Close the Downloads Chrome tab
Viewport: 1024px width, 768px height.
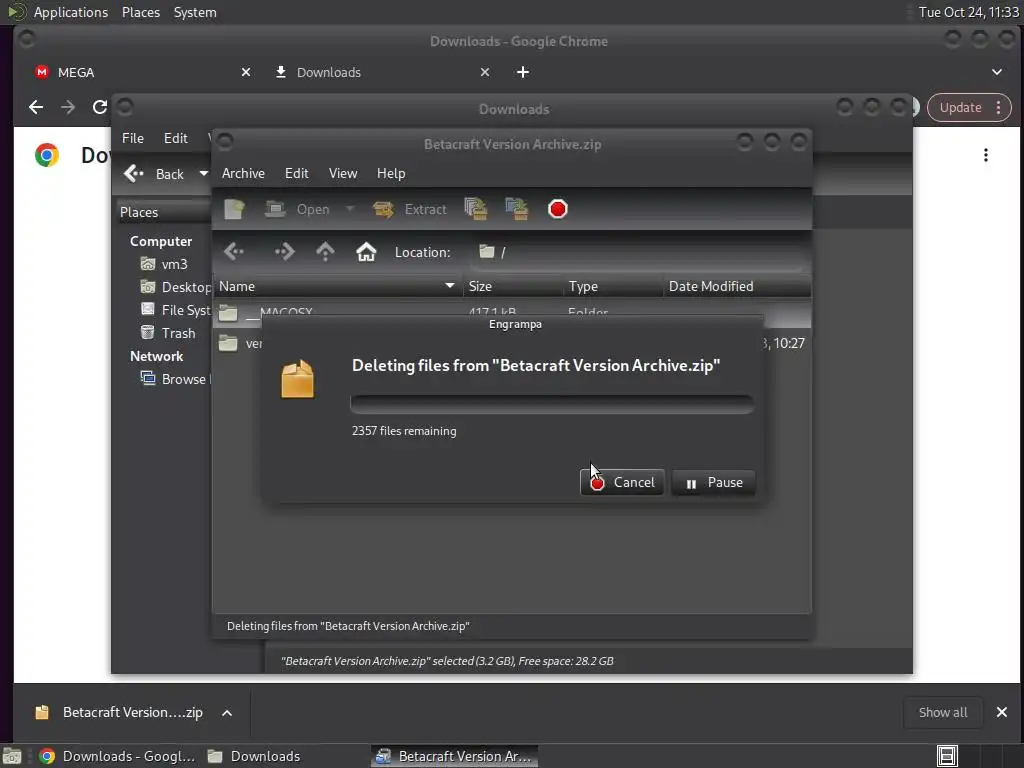[x=485, y=72]
